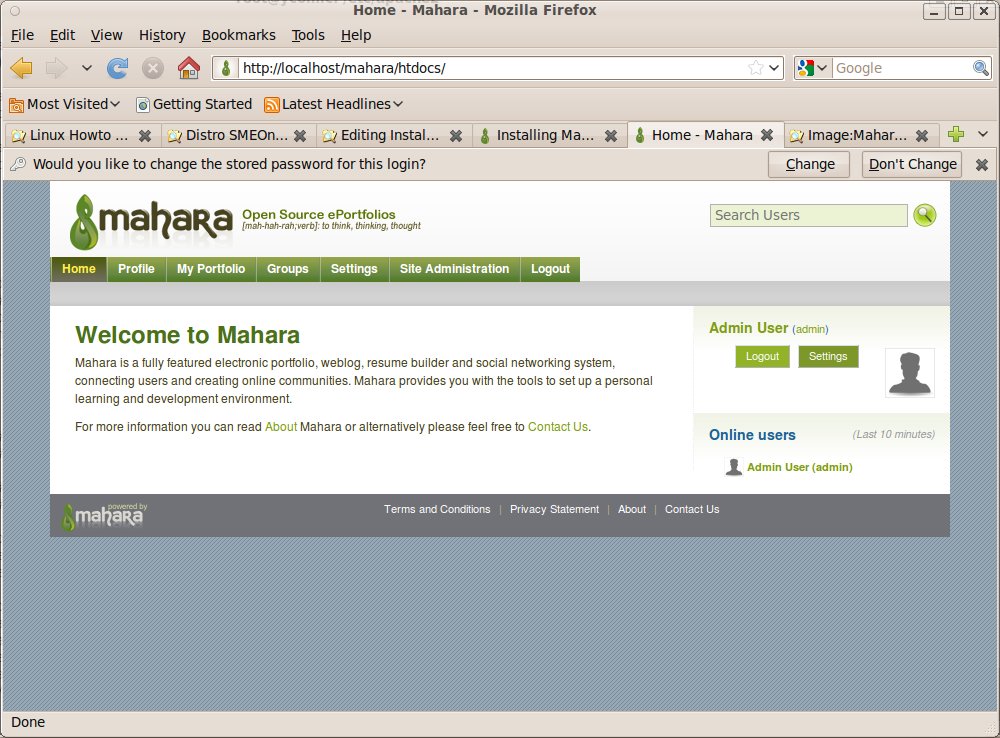Viewport: 1000px width, 738px height.
Task: Open the Contact Us link in welcome text
Action: pyautogui.click(x=558, y=427)
